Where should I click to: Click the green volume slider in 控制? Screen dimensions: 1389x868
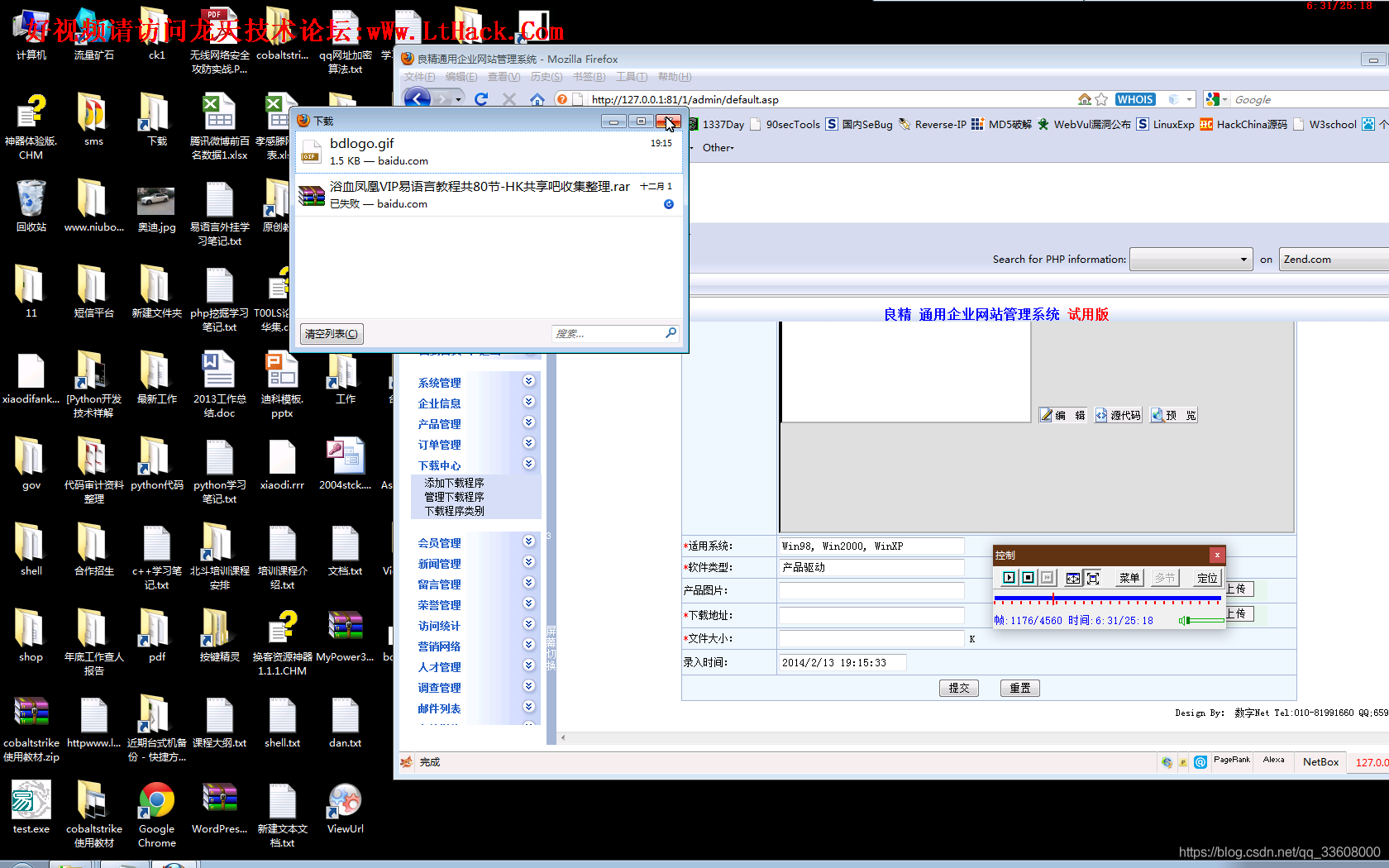click(1204, 620)
